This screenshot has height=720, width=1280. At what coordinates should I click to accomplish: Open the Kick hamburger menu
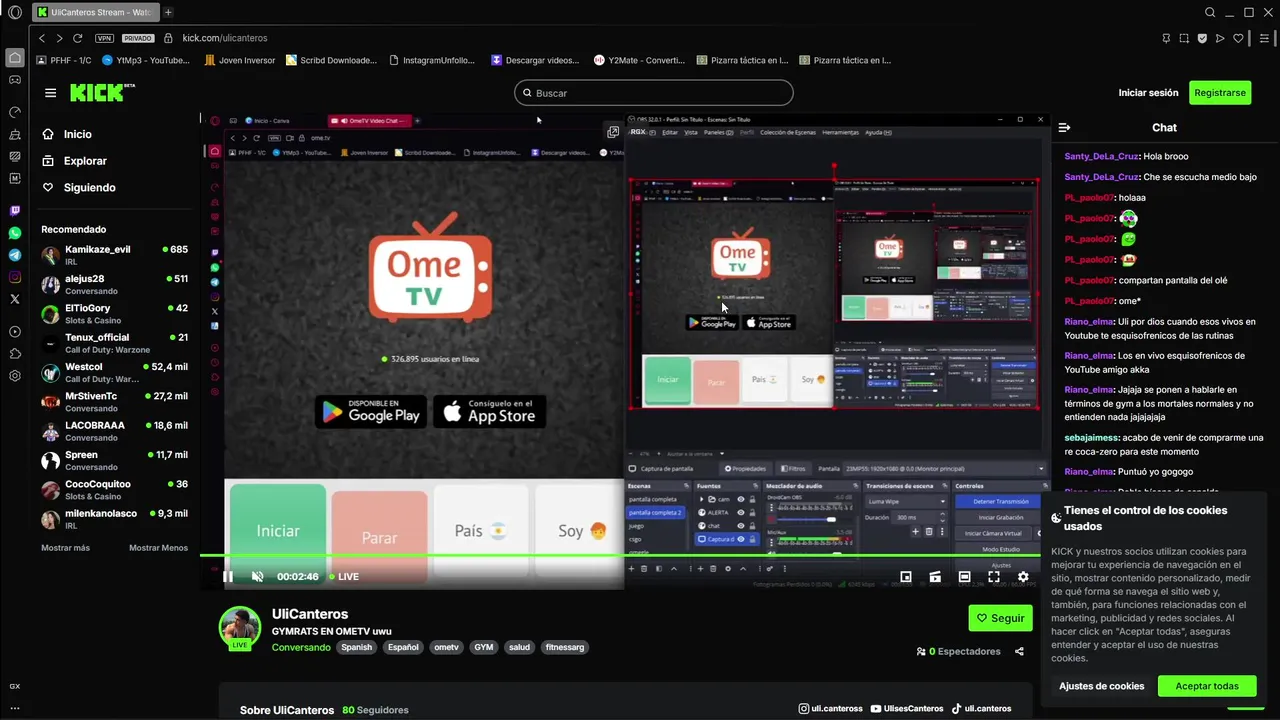[50, 93]
